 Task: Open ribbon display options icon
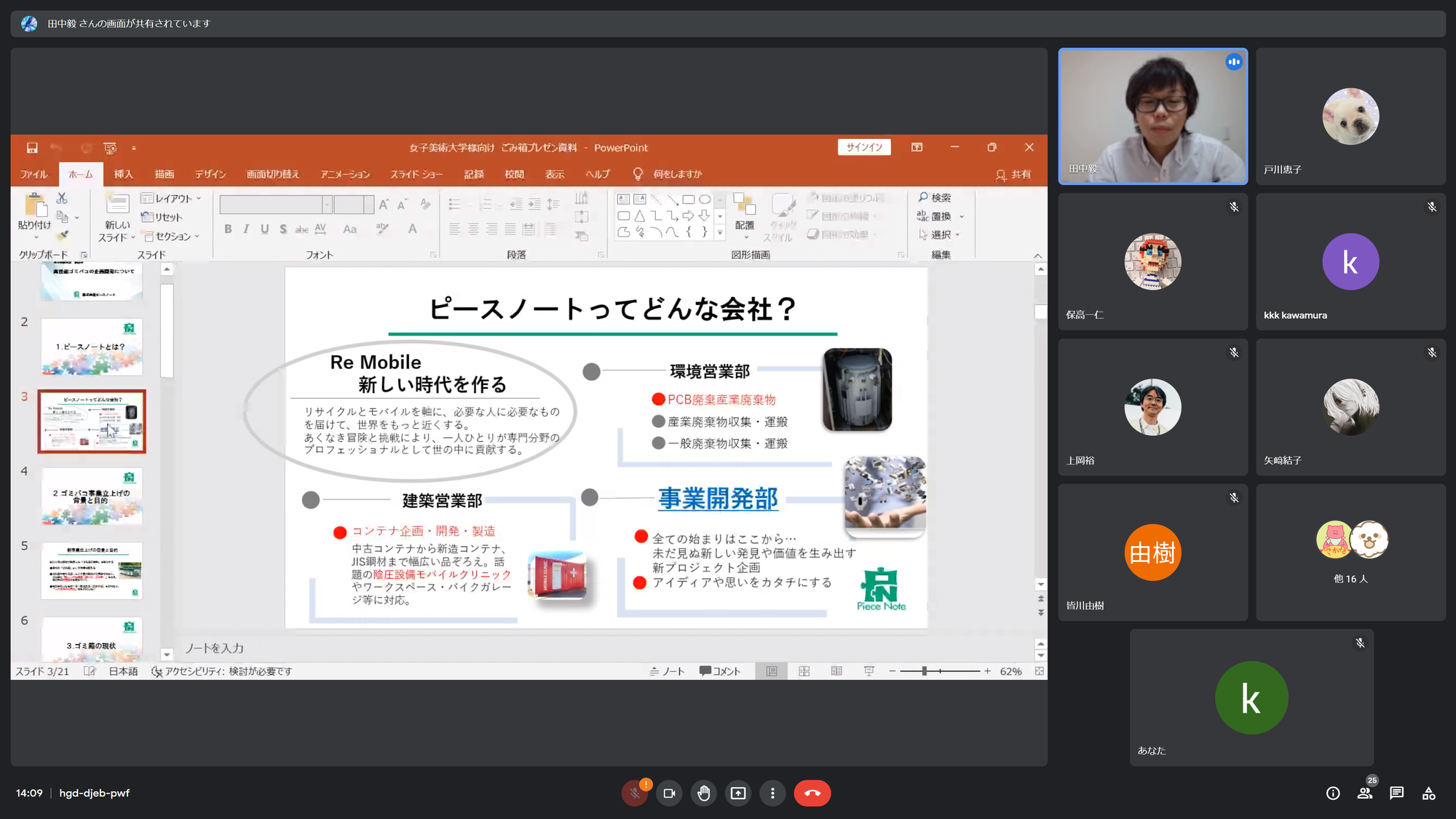pyautogui.click(x=917, y=147)
